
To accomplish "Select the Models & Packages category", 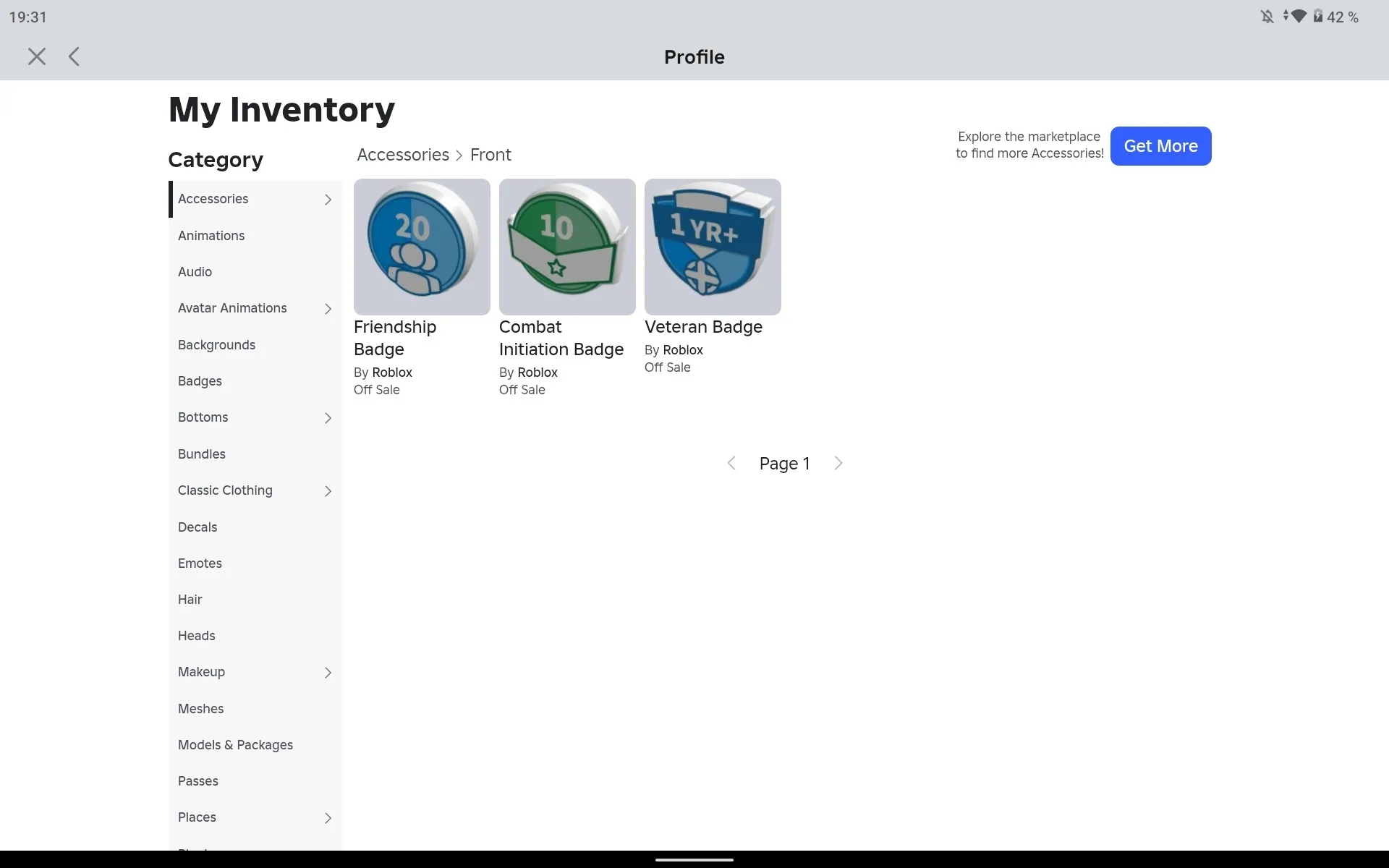I will coord(255,745).
